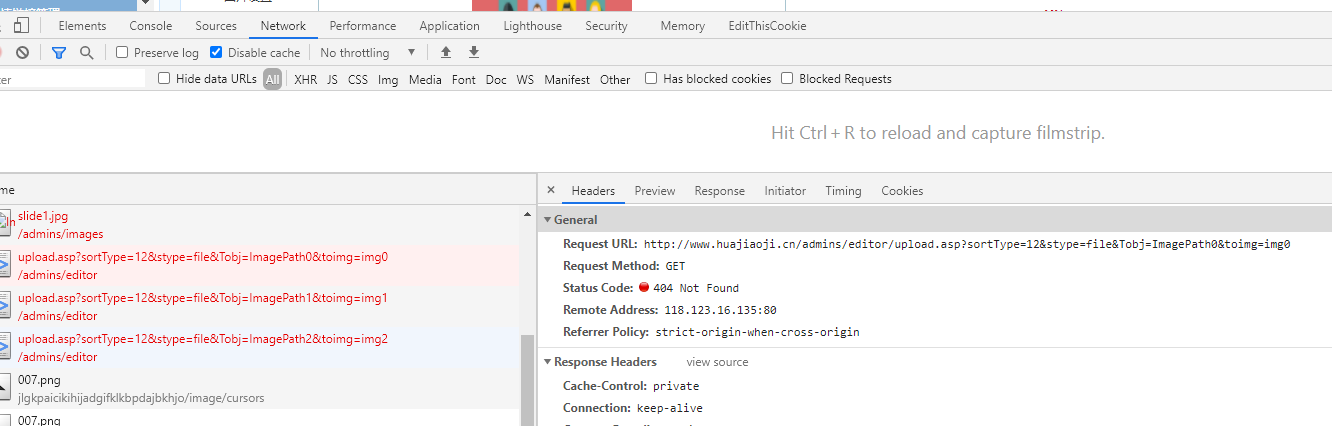Open the Response tab in details

tap(719, 191)
